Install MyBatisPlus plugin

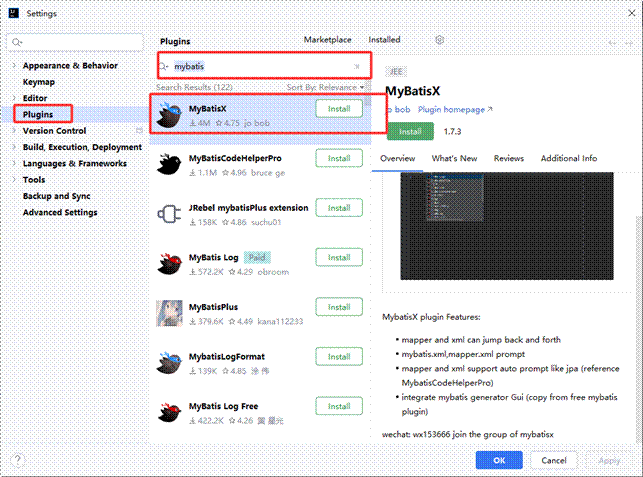[x=339, y=307]
